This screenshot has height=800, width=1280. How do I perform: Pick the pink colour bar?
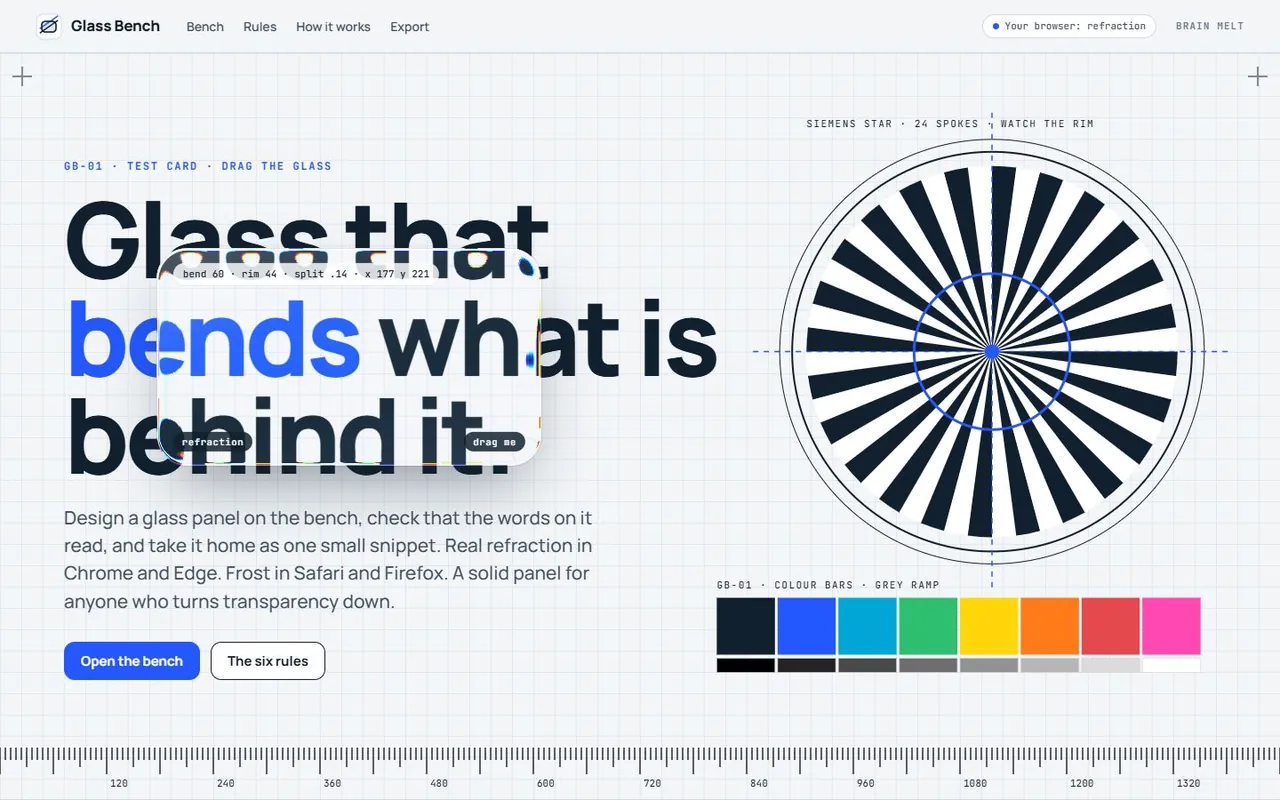1171,626
